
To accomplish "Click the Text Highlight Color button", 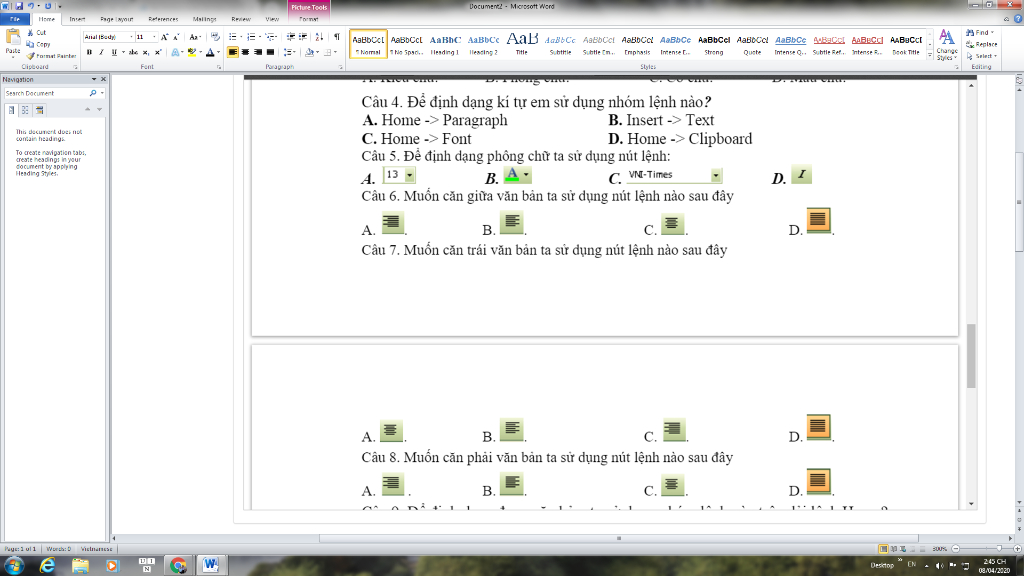I will (x=191, y=52).
